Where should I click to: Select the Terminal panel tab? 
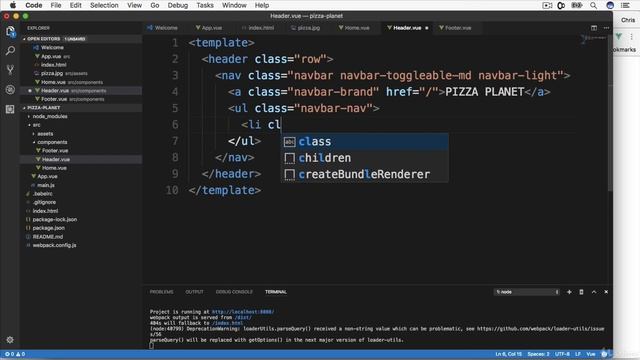click(x=276, y=292)
